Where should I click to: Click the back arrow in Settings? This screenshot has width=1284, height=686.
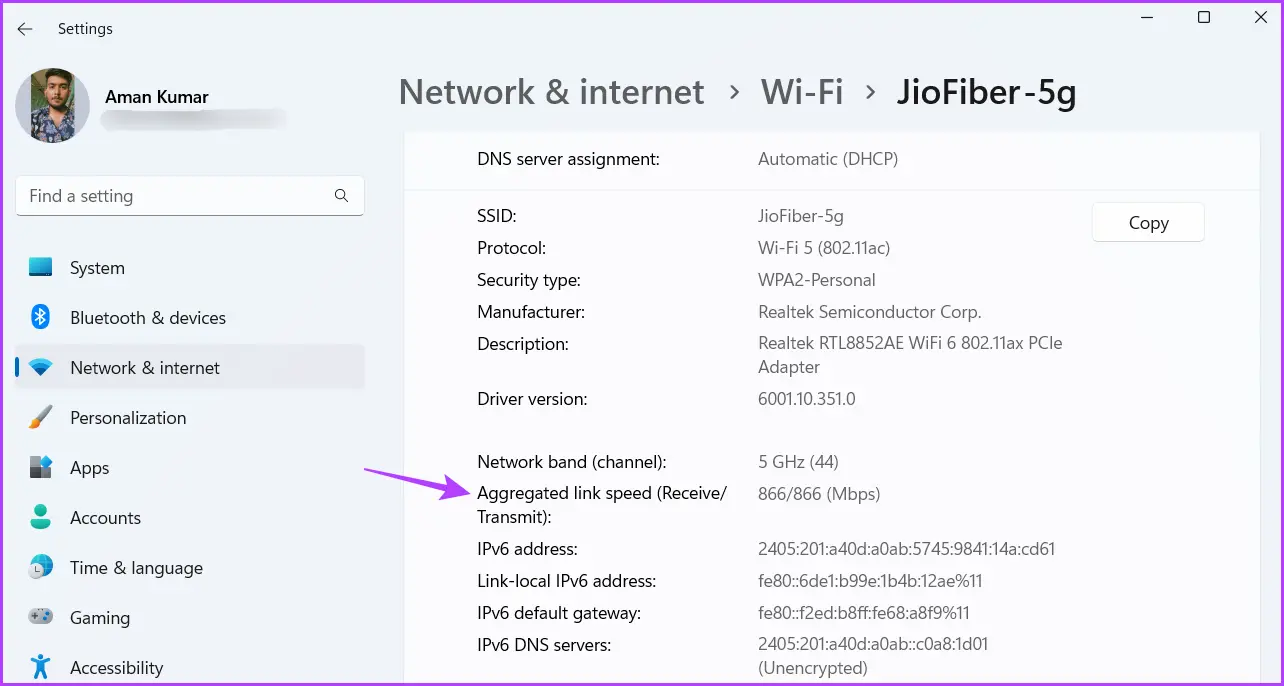coord(25,29)
